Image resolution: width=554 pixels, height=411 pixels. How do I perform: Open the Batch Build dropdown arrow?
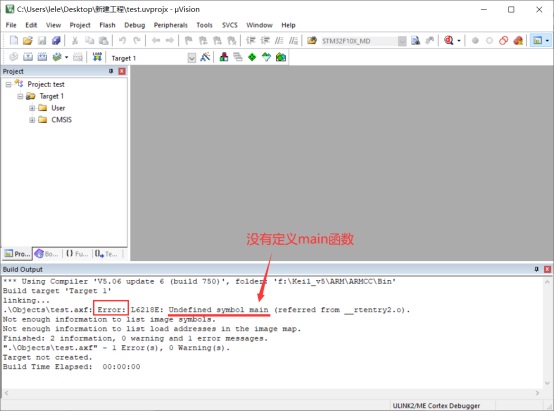[66, 57]
